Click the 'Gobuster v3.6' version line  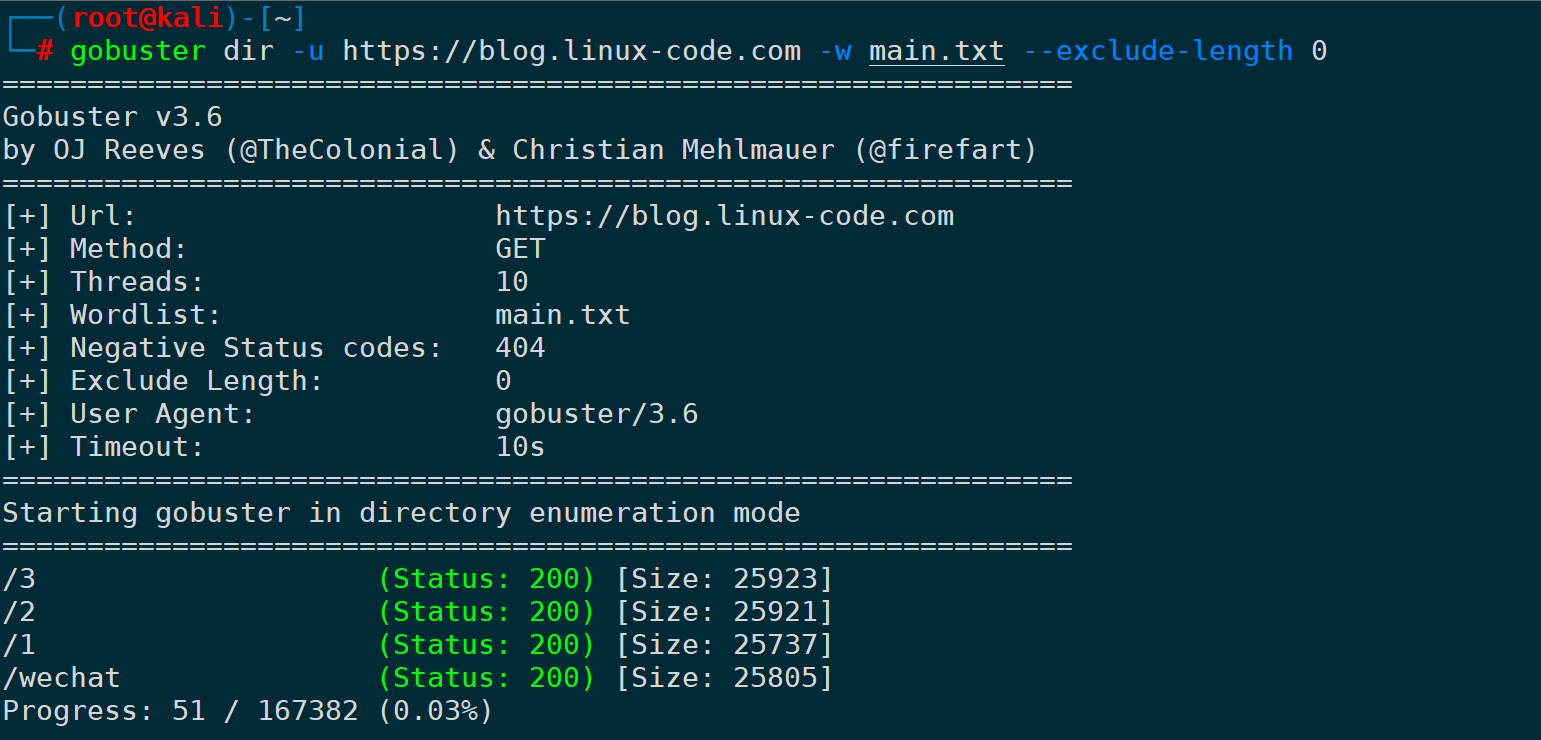point(112,117)
